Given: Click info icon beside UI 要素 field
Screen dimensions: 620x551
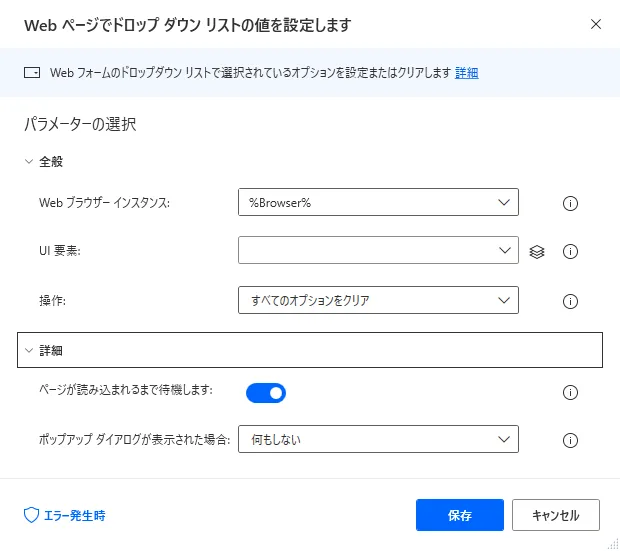Looking at the screenshot, I should (x=571, y=251).
